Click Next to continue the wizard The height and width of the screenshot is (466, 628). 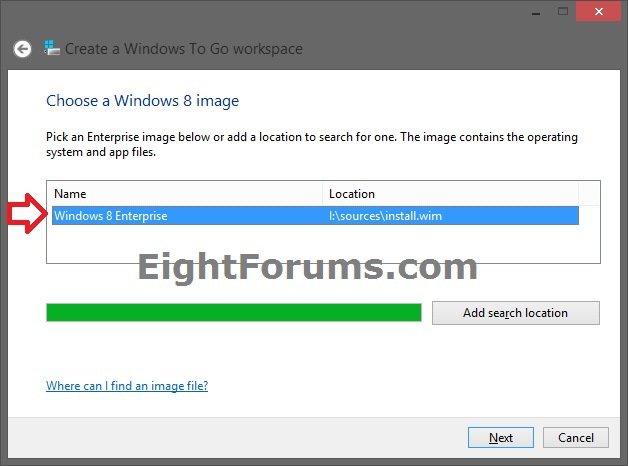501,437
